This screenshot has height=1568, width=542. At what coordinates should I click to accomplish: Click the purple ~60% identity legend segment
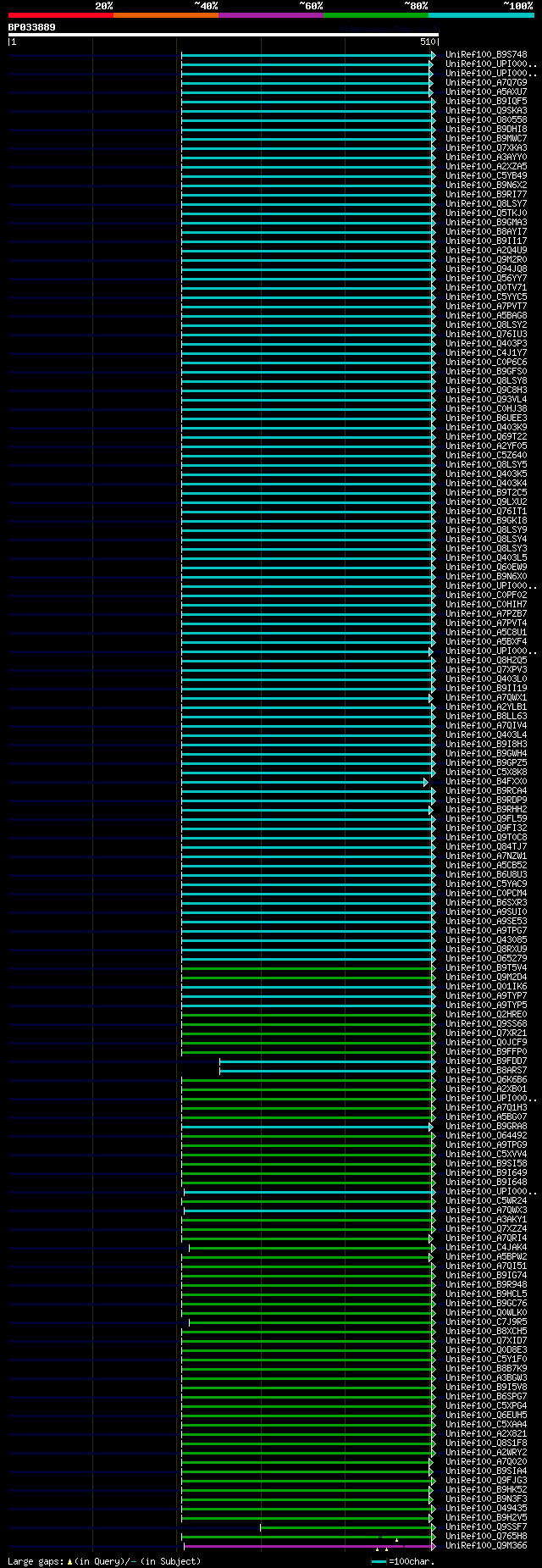click(x=271, y=15)
